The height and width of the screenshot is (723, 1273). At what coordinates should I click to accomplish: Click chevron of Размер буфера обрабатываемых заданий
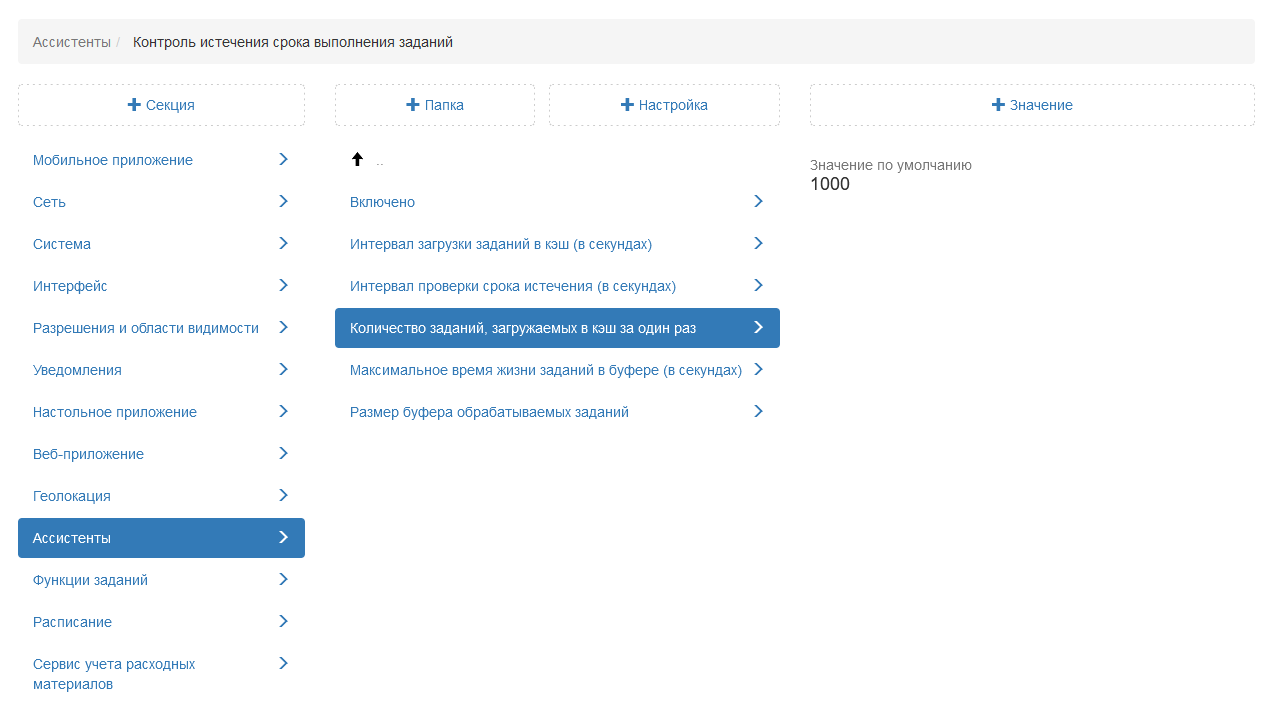click(758, 411)
